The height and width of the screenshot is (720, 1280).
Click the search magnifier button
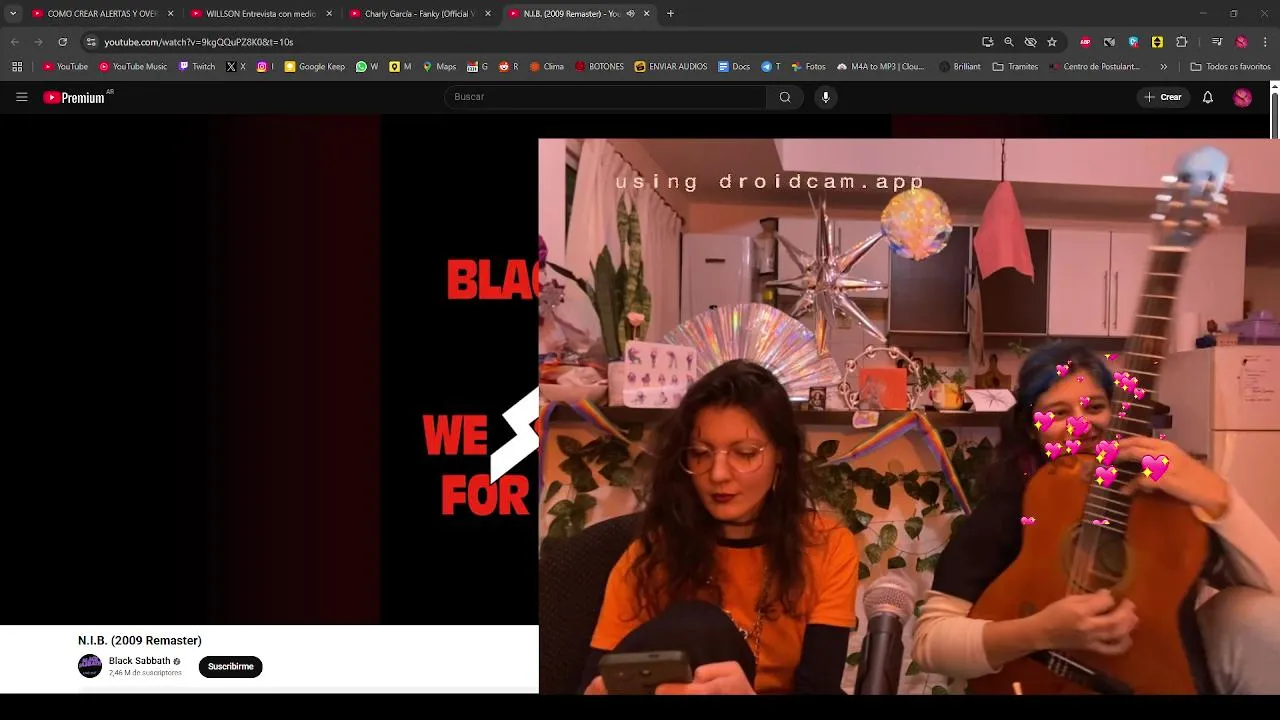785,97
